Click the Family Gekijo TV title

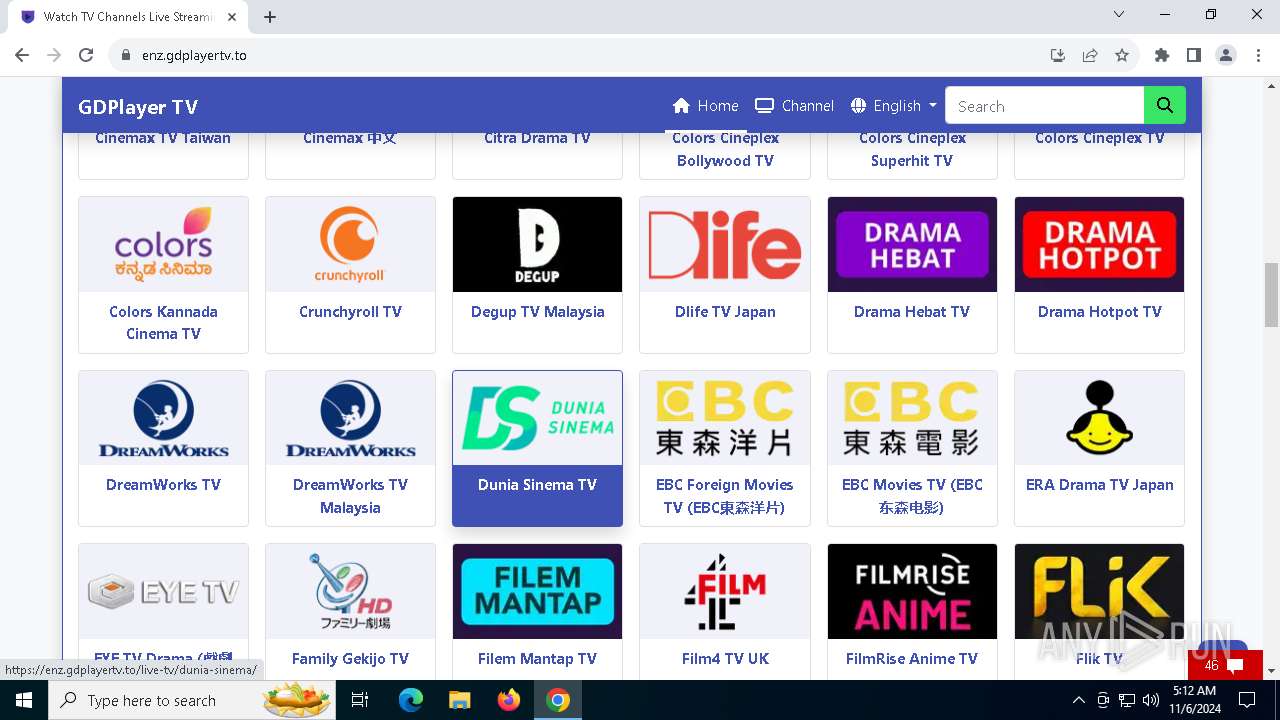[x=350, y=658]
